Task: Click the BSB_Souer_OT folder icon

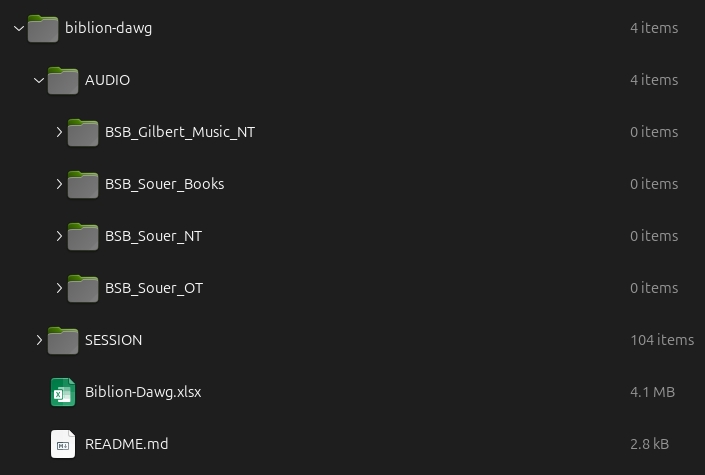Action: (83, 288)
